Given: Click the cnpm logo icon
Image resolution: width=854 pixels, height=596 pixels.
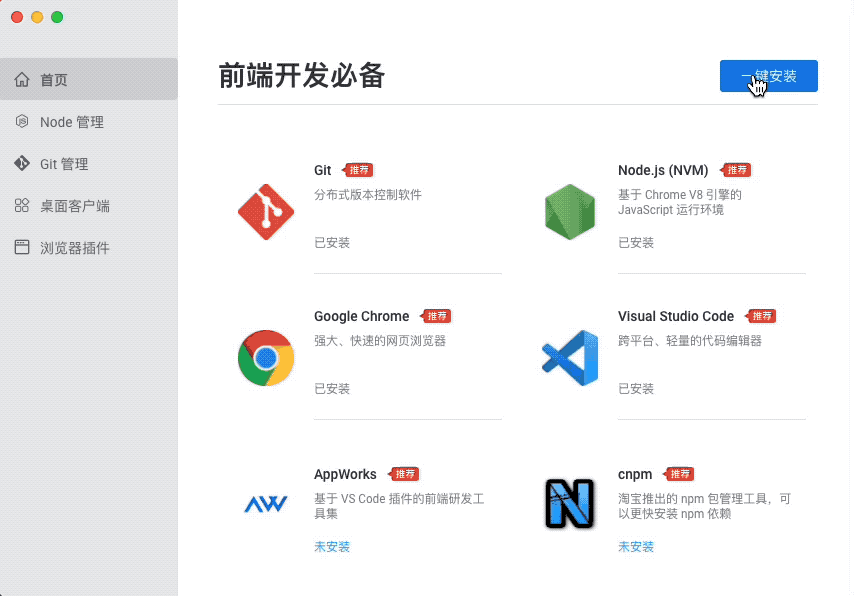Looking at the screenshot, I should point(569,505).
